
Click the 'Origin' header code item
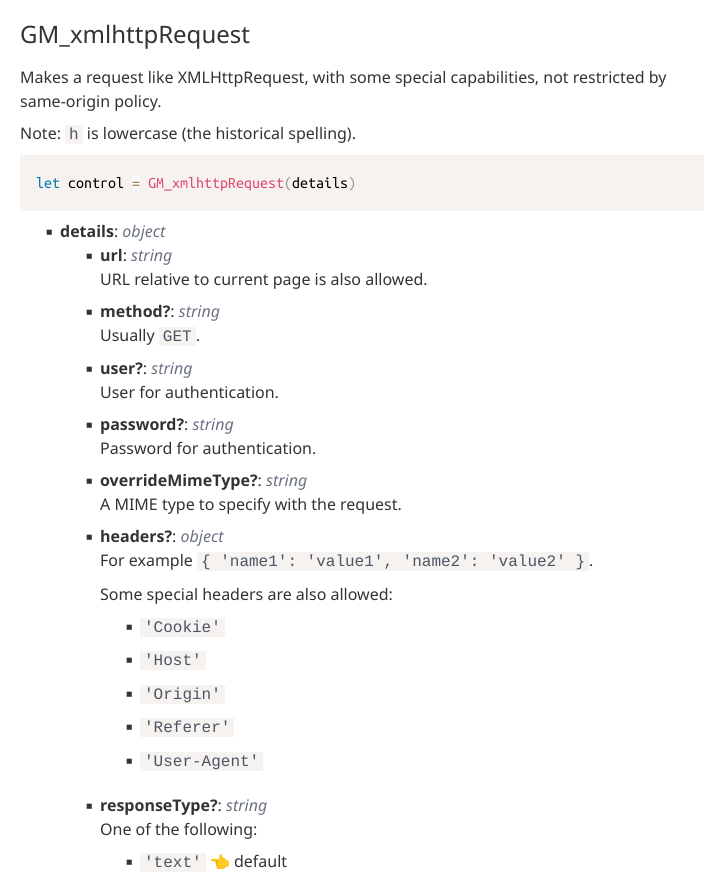(182, 694)
